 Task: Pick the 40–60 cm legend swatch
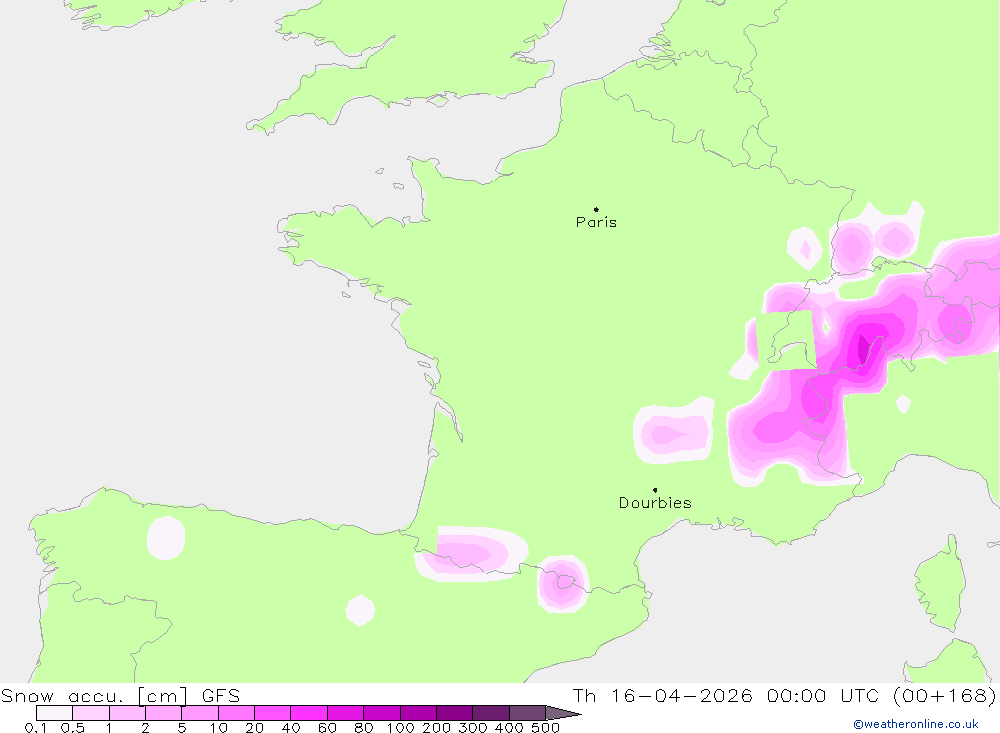click(x=309, y=713)
